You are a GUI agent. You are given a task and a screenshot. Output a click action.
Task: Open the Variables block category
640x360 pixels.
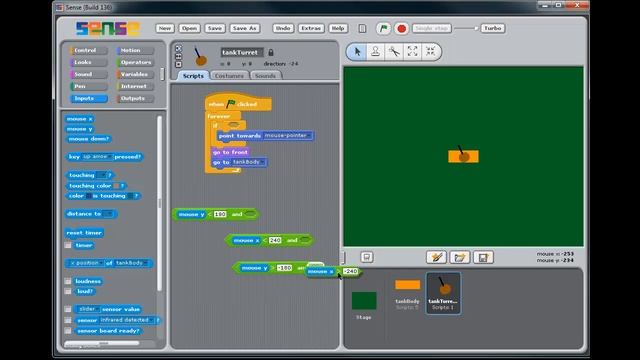pos(135,74)
